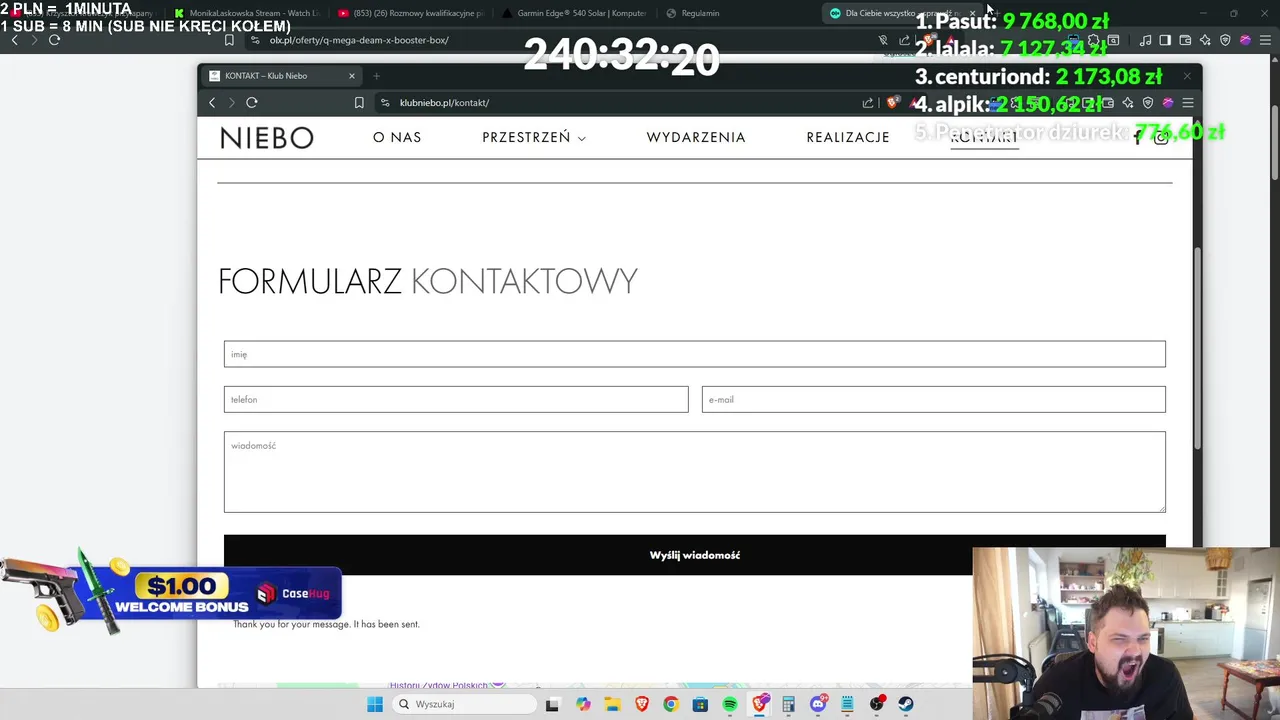1280x720 pixels.
Task: Open the Windows Start menu
Action: tap(375, 704)
